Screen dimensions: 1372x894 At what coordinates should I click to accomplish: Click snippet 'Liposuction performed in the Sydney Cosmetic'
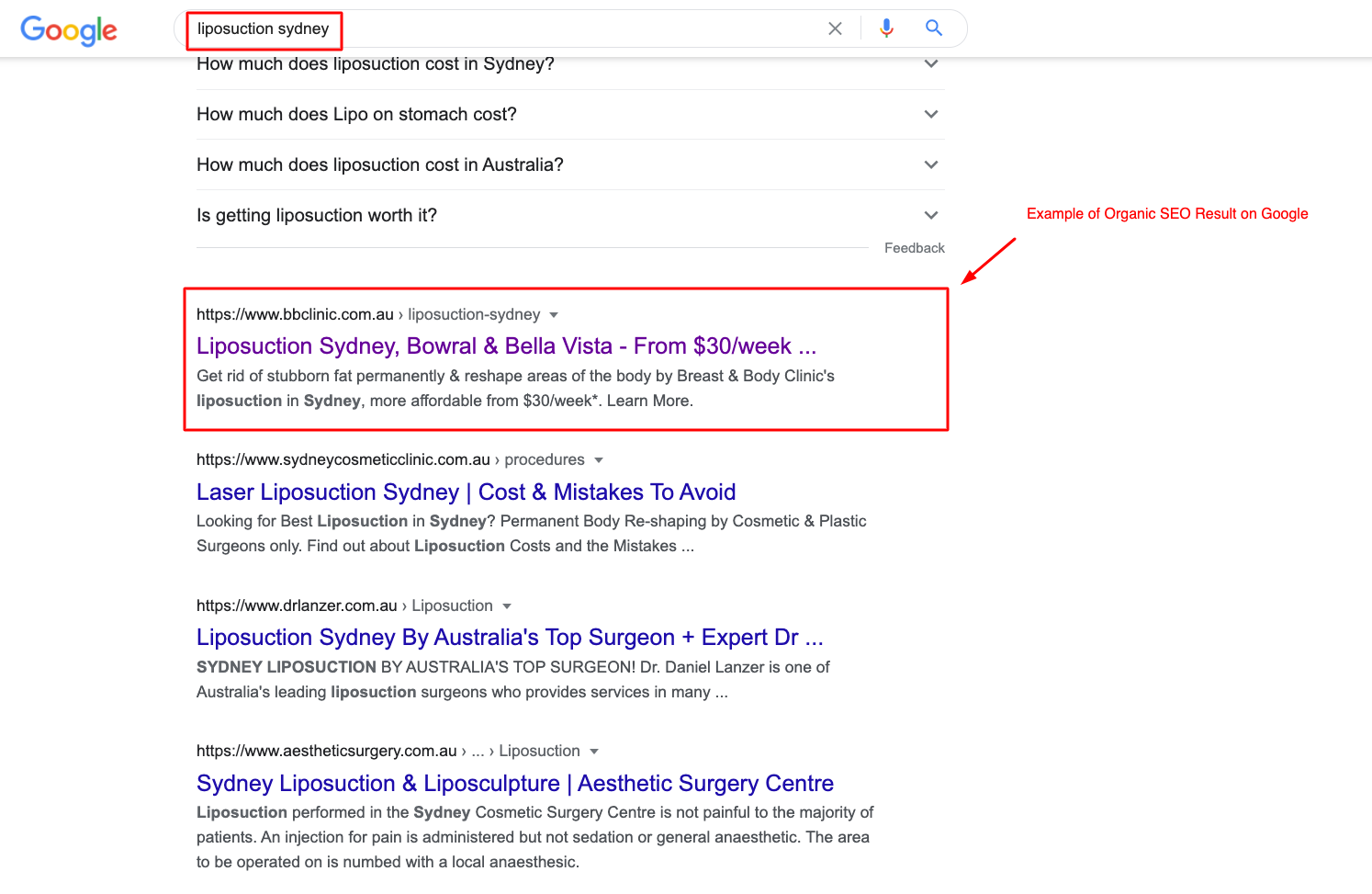coord(534,837)
